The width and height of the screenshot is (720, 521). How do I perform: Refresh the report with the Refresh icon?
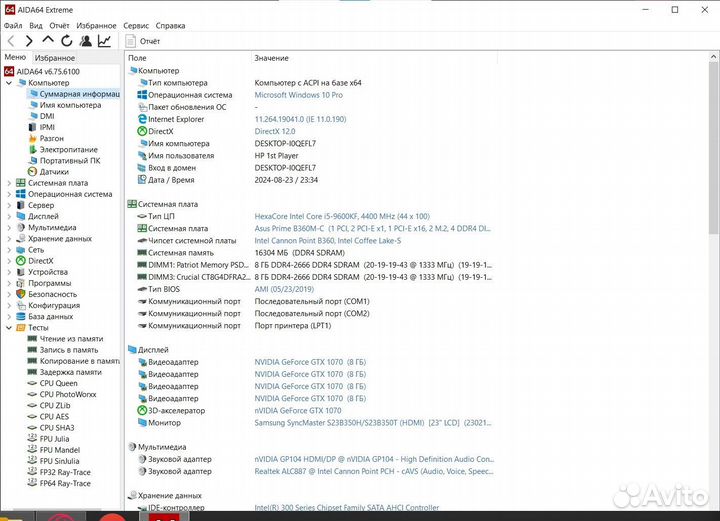click(x=67, y=41)
